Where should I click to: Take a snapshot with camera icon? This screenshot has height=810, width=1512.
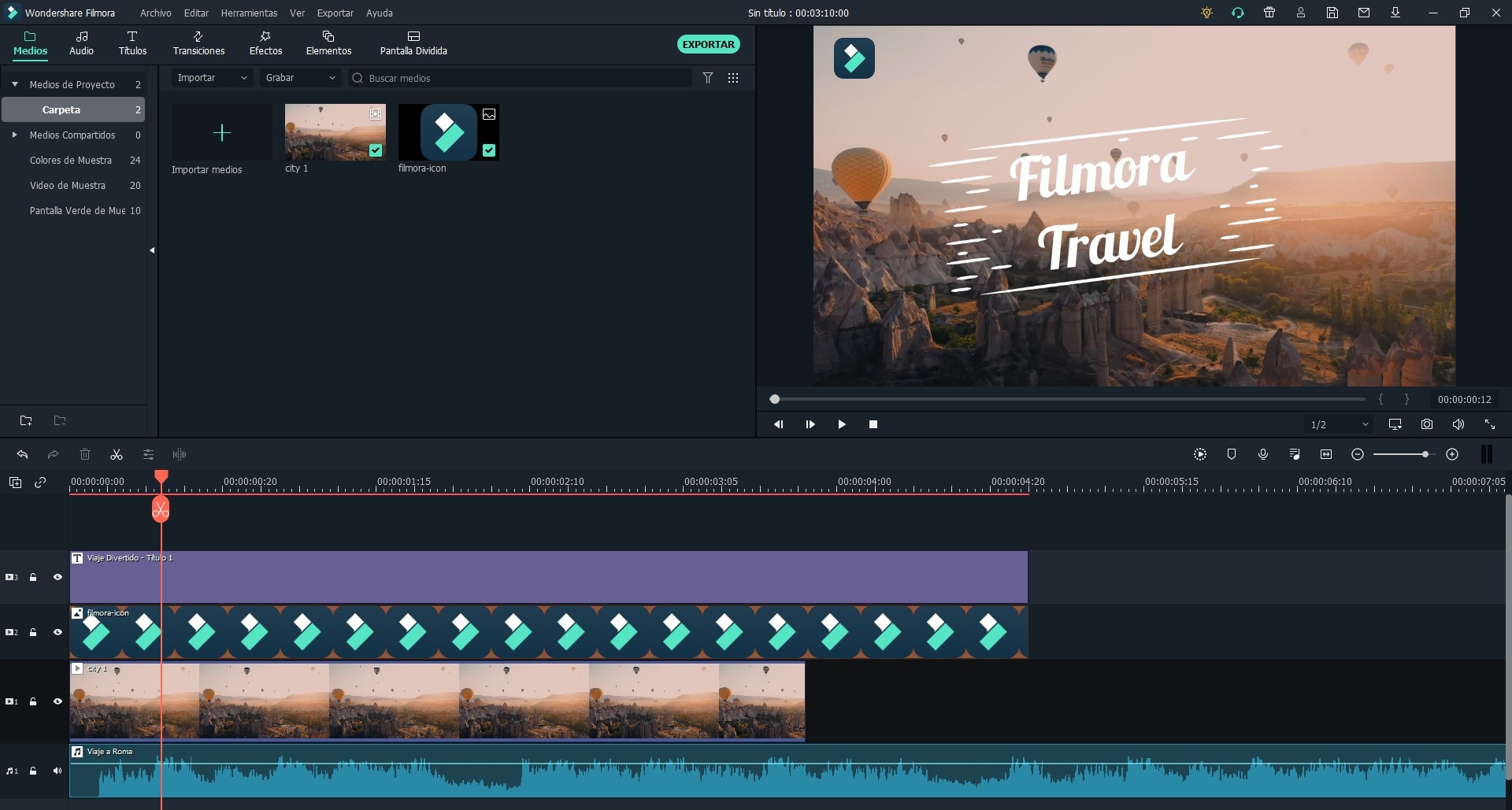coord(1427,424)
